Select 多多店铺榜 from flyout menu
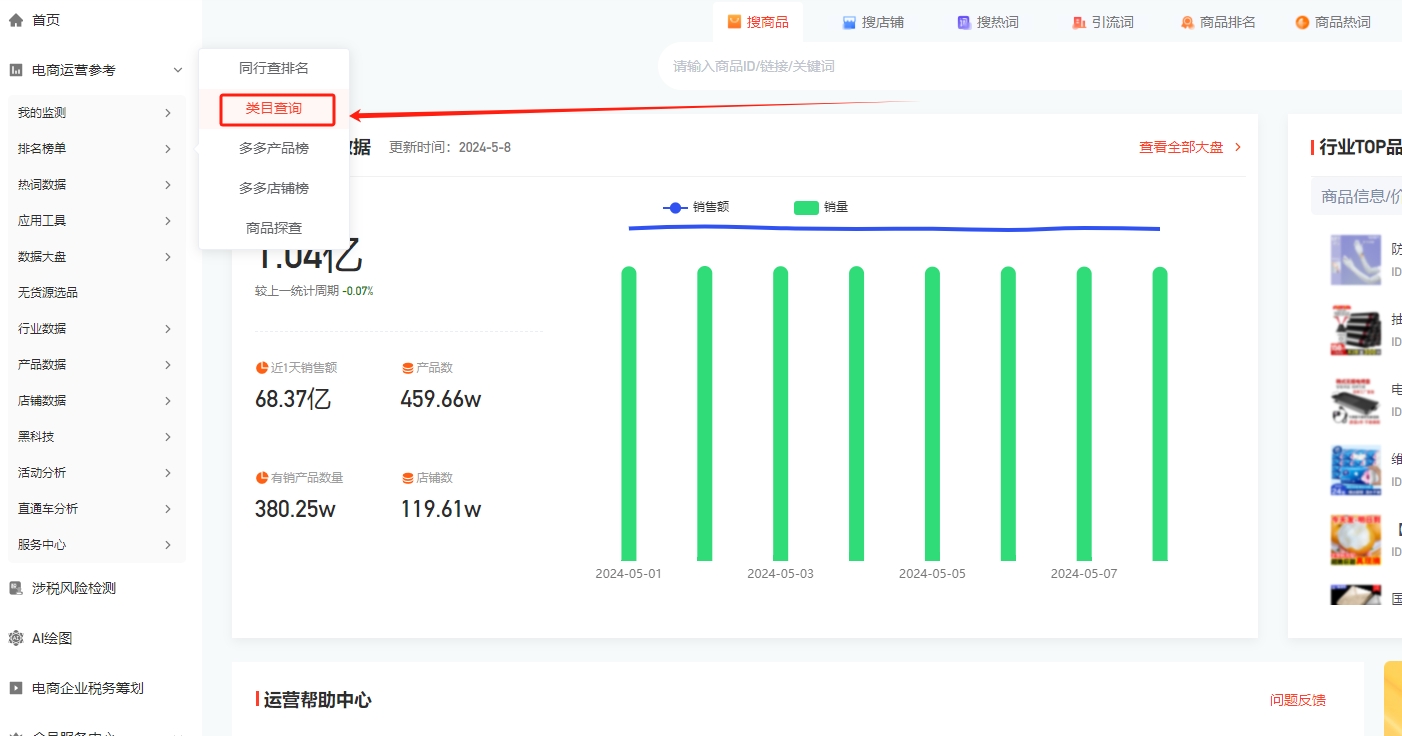1402x736 pixels. tap(274, 188)
